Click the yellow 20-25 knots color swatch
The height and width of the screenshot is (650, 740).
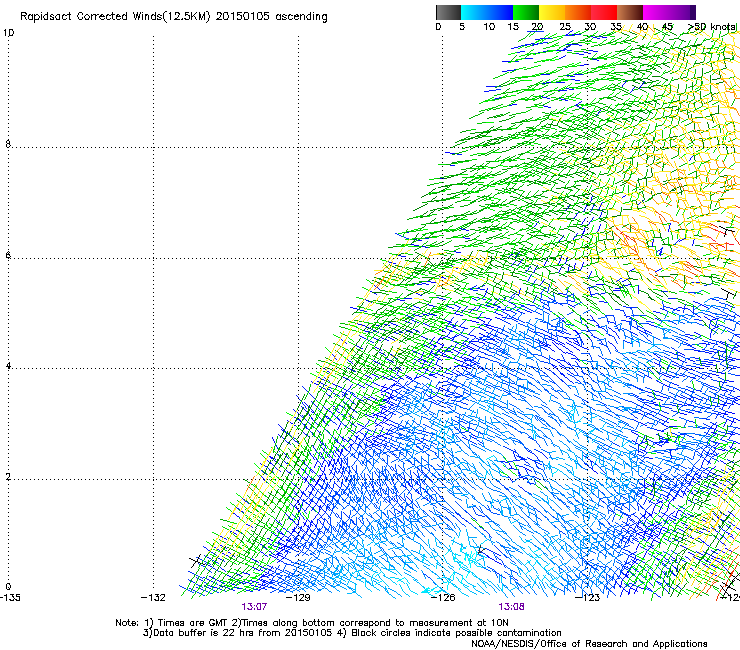coord(552,12)
